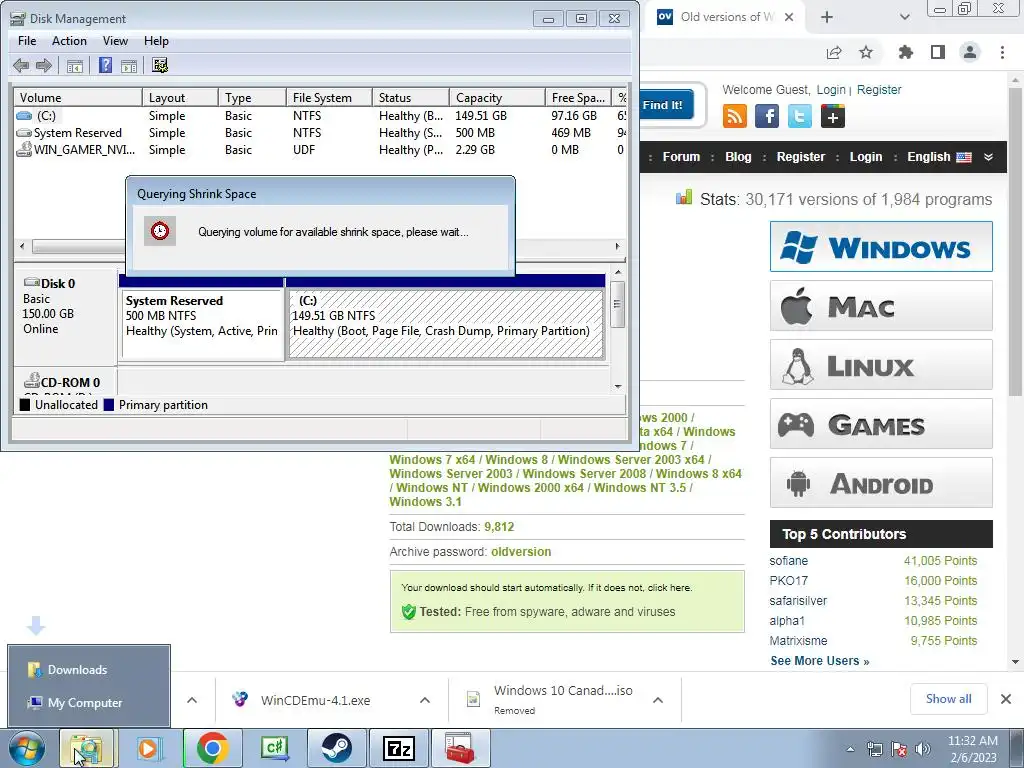Open Steam from the taskbar
1024x768 pixels.
pos(336,748)
